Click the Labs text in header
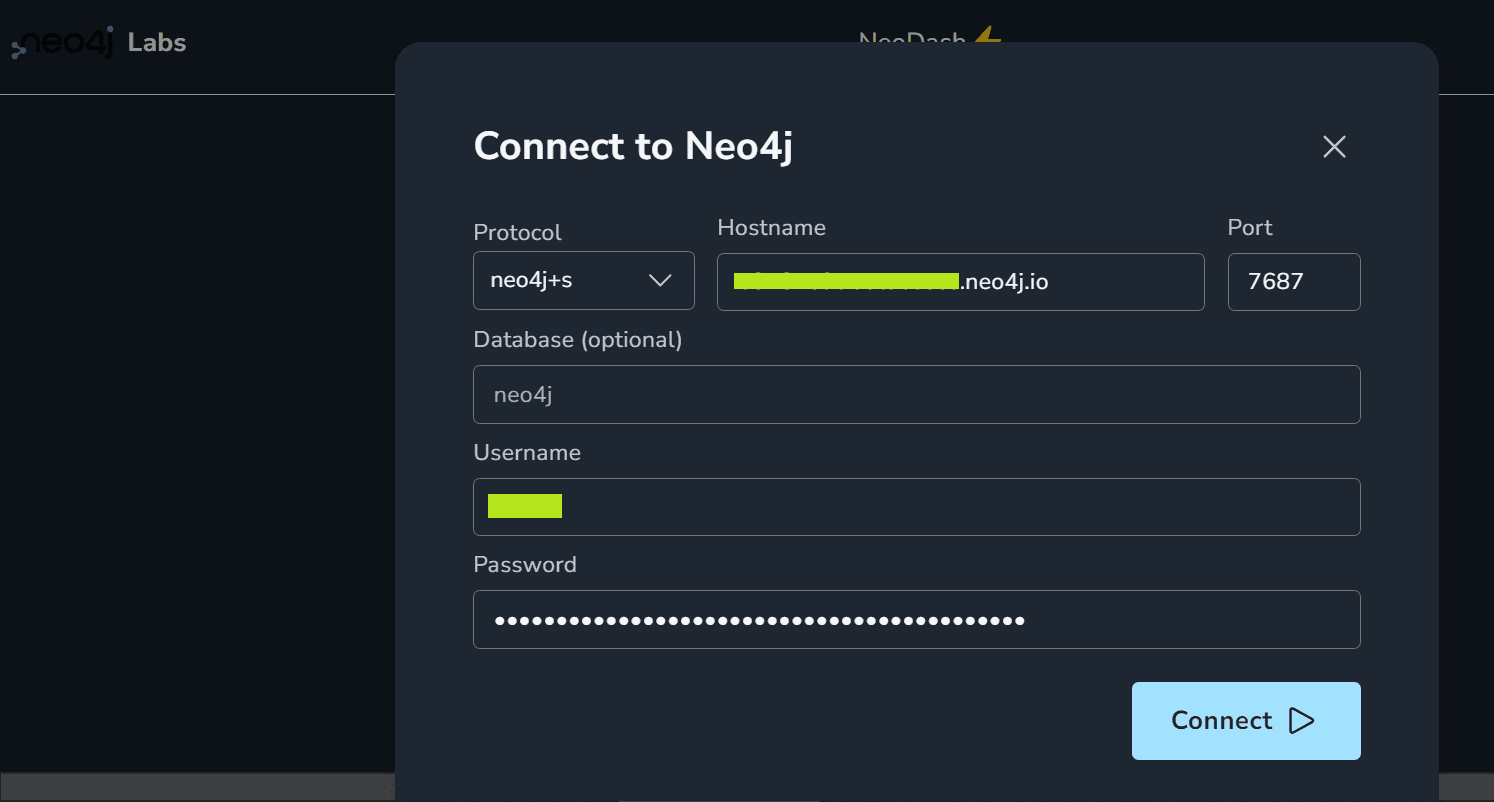 tap(157, 43)
